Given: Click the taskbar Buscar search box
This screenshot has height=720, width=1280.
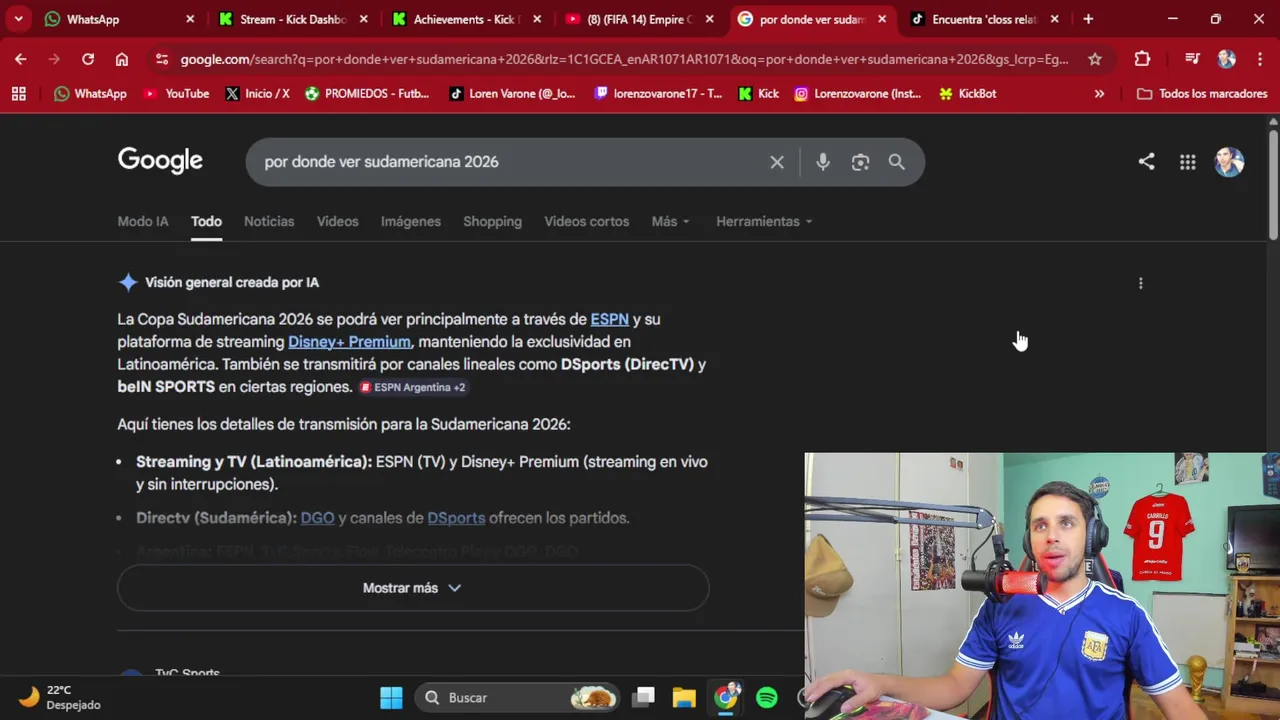Looking at the screenshot, I should 516,697.
